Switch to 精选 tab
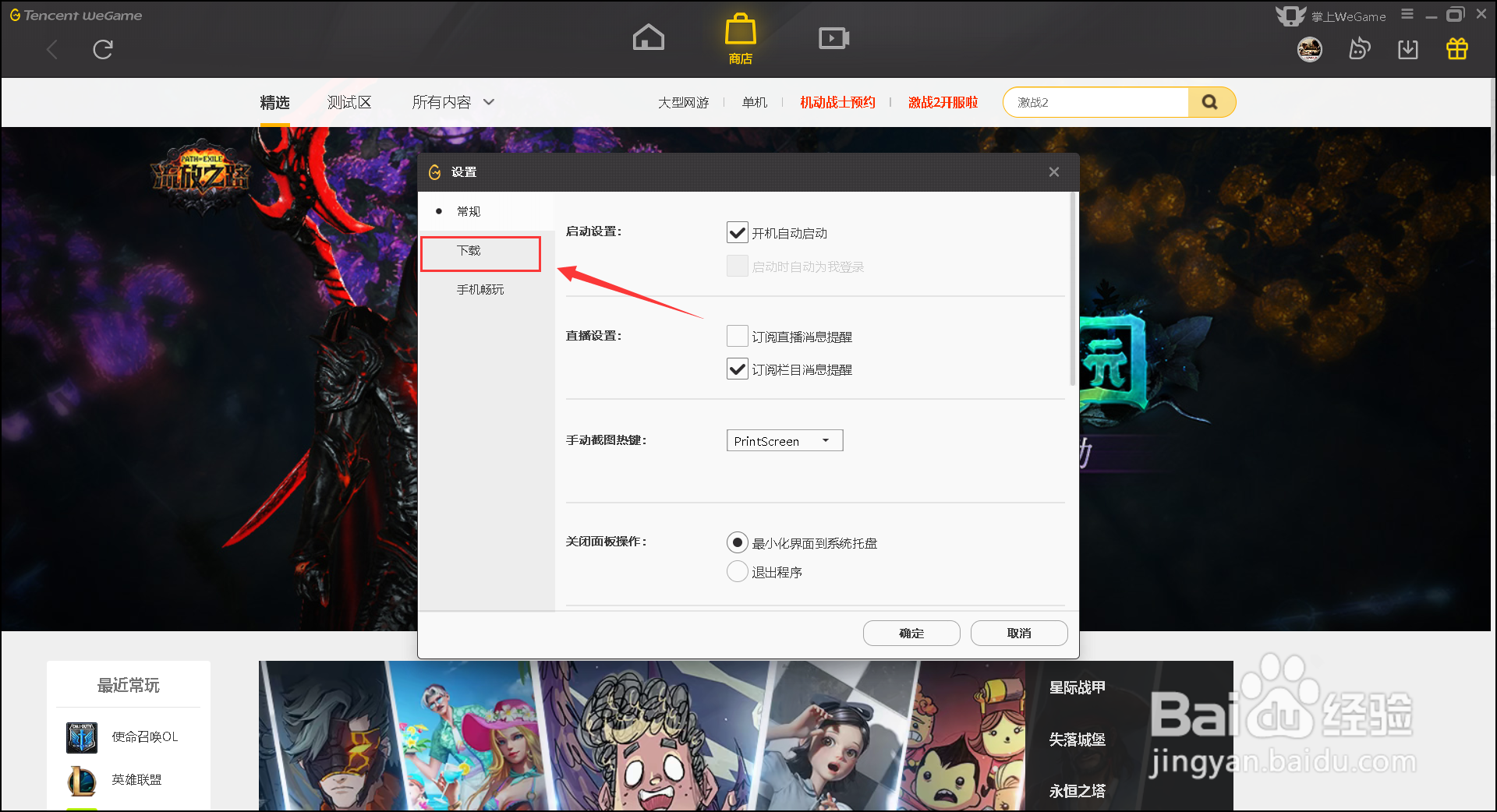The width and height of the screenshot is (1497, 812). [x=274, y=103]
